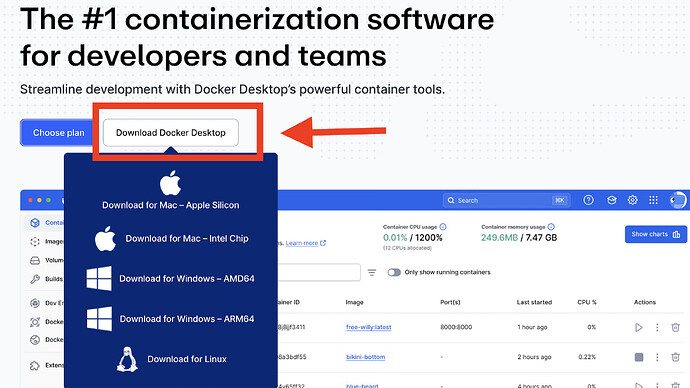This screenshot has width=690, height=388.
Task: Open the Volumes sidebar item
Action: [x=46, y=260]
